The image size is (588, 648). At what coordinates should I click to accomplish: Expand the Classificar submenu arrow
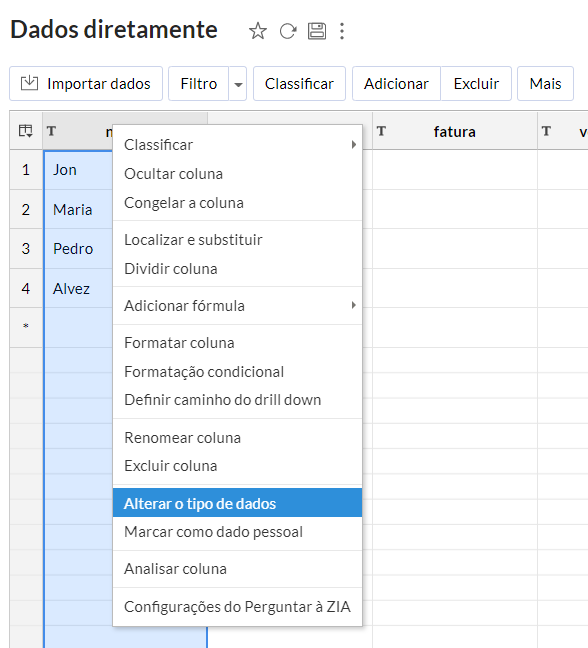(354, 145)
